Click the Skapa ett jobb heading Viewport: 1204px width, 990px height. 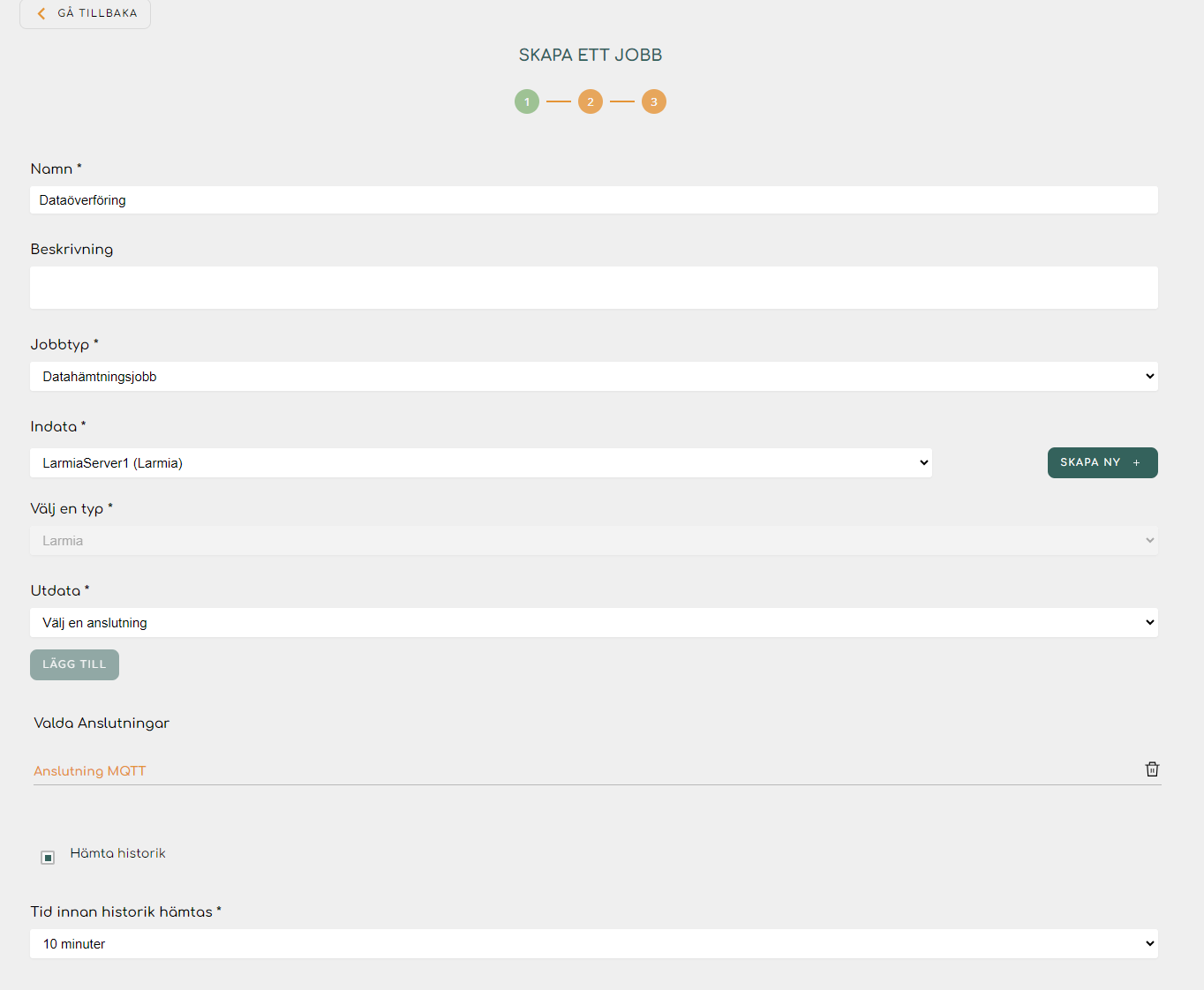tap(591, 55)
